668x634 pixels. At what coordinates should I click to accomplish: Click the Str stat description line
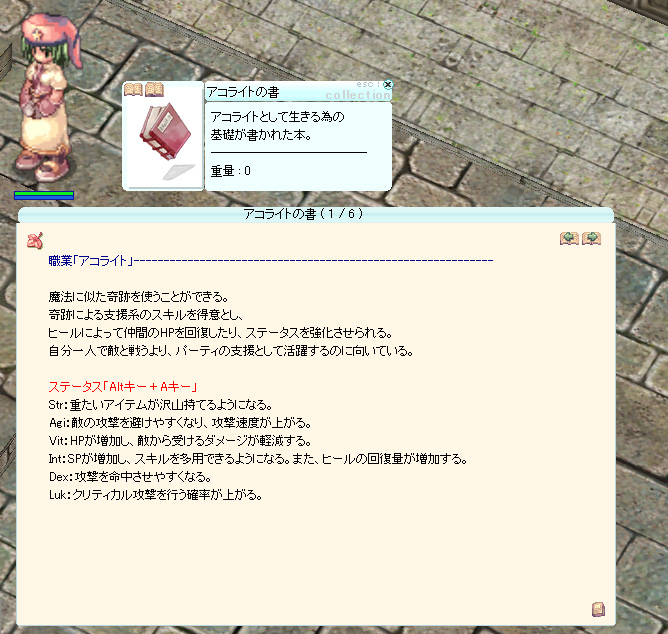point(160,404)
